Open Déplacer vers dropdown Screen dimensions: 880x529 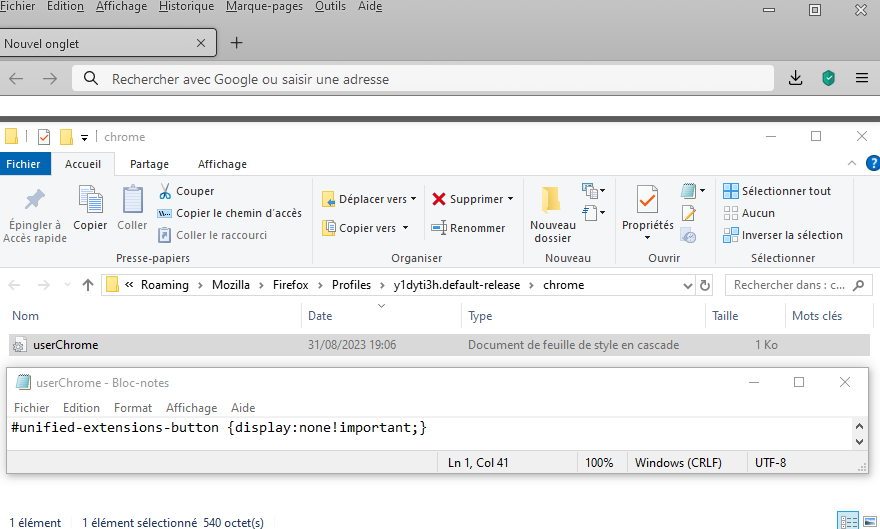(x=369, y=199)
